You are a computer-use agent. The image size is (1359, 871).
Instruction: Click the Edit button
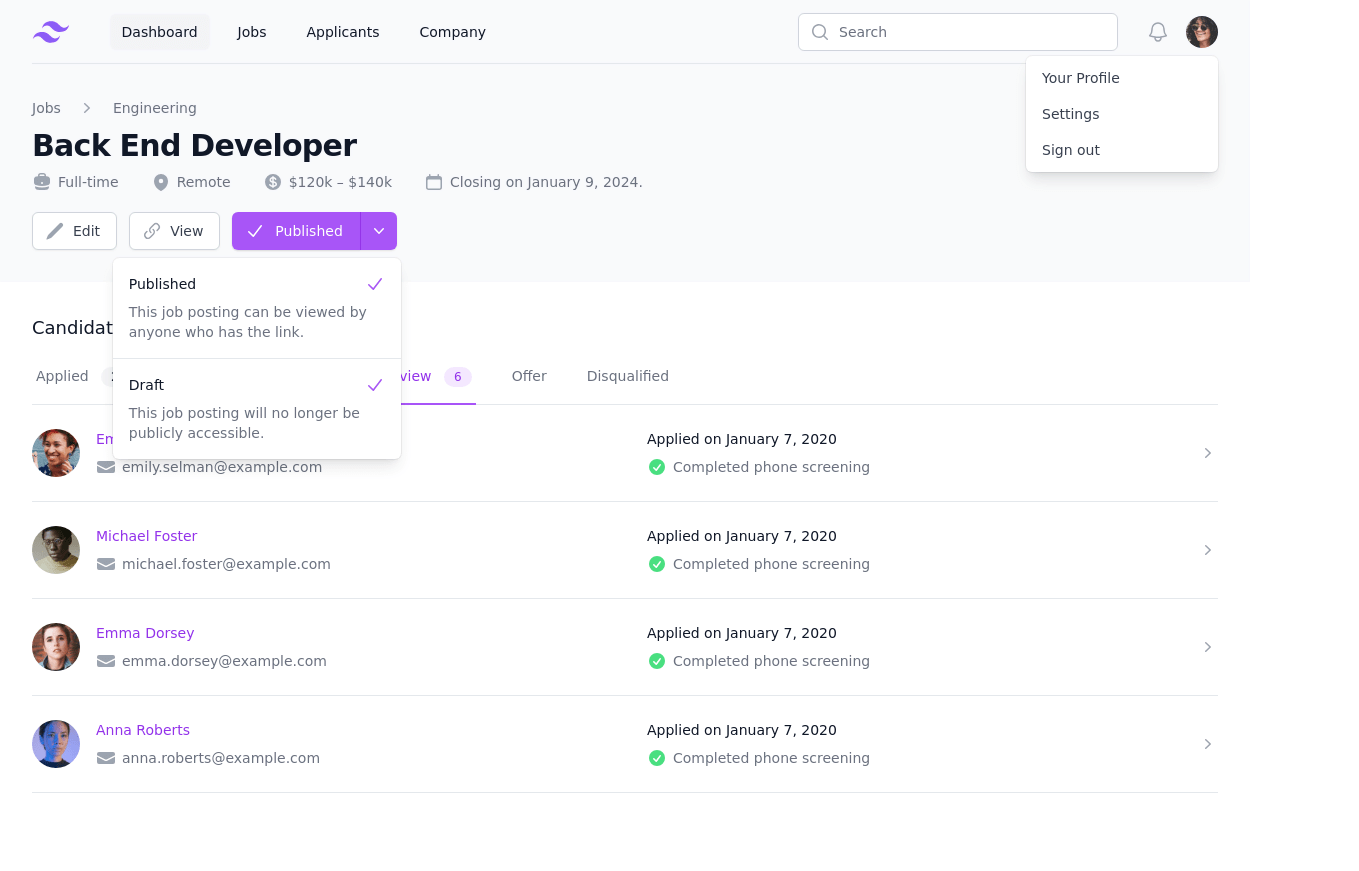(x=74, y=231)
